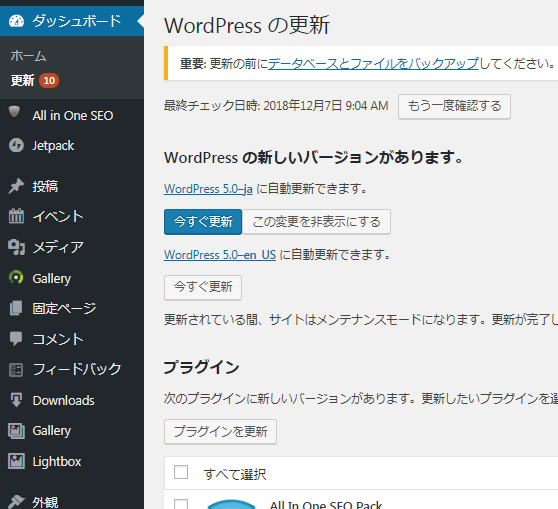Tick the All In One SEO Pack checkbox

(181, 504)
